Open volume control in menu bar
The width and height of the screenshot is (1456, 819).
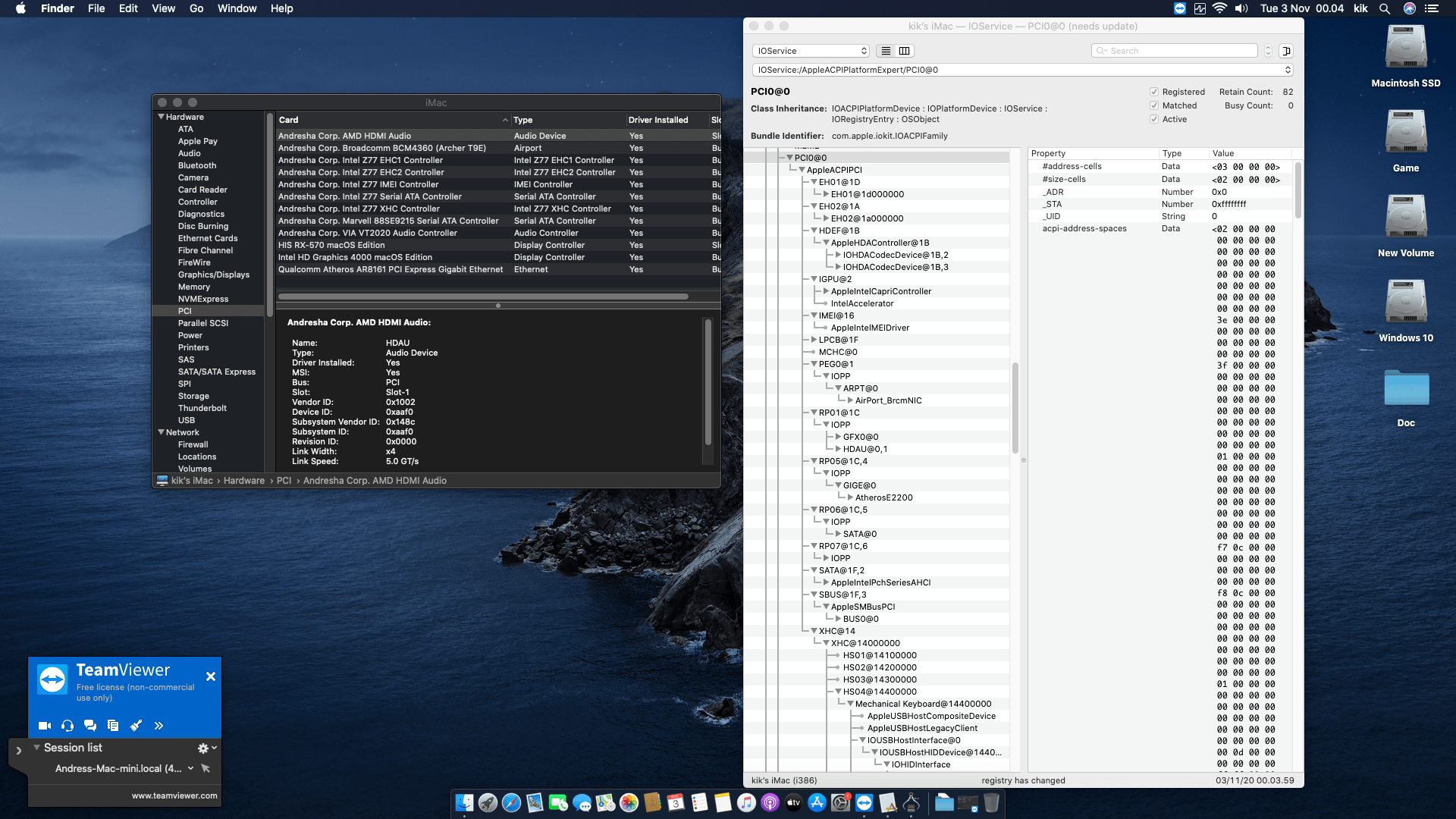(x=1241, y=8)
